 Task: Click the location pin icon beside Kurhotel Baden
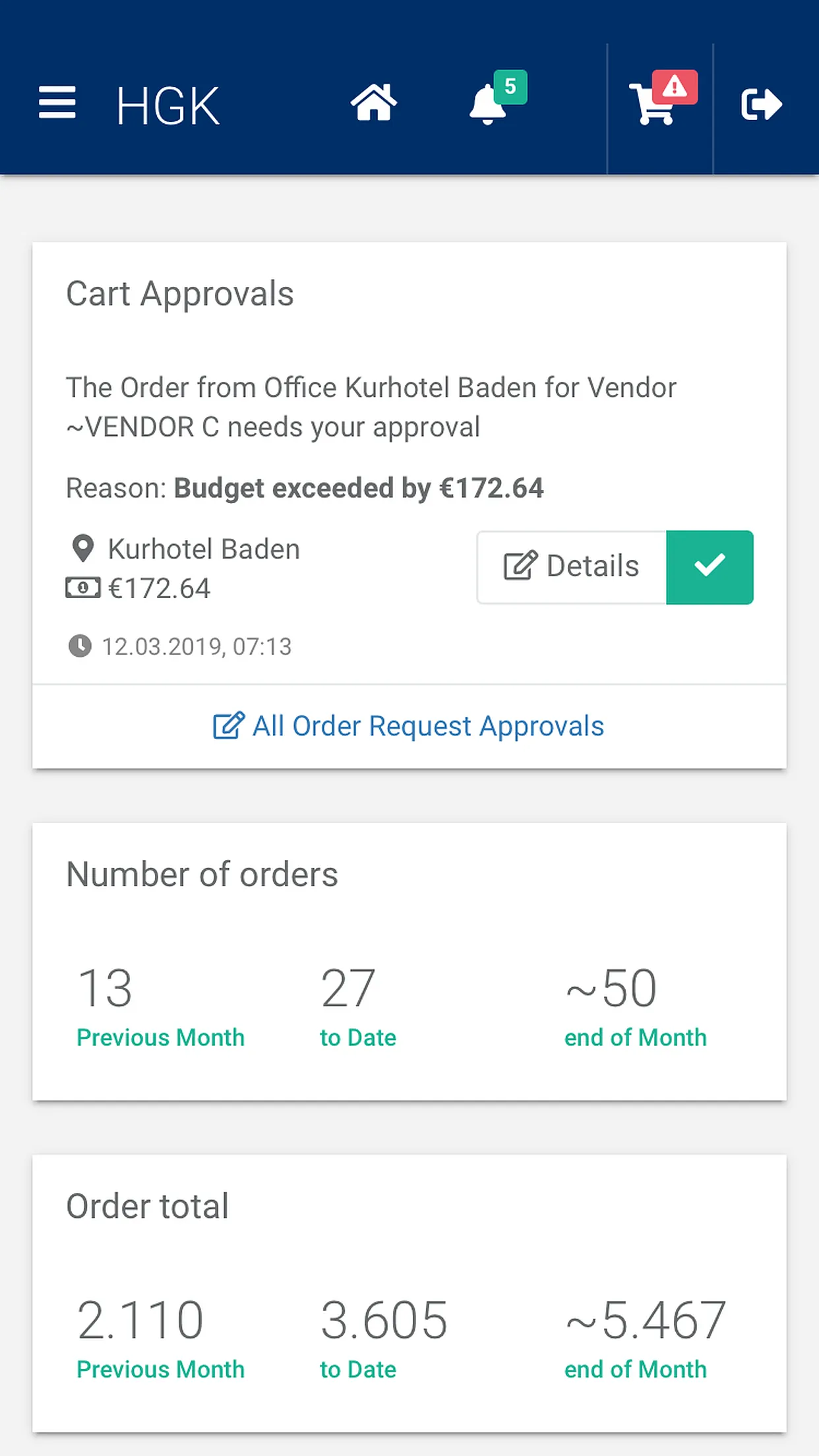click(x=83, y=549)
